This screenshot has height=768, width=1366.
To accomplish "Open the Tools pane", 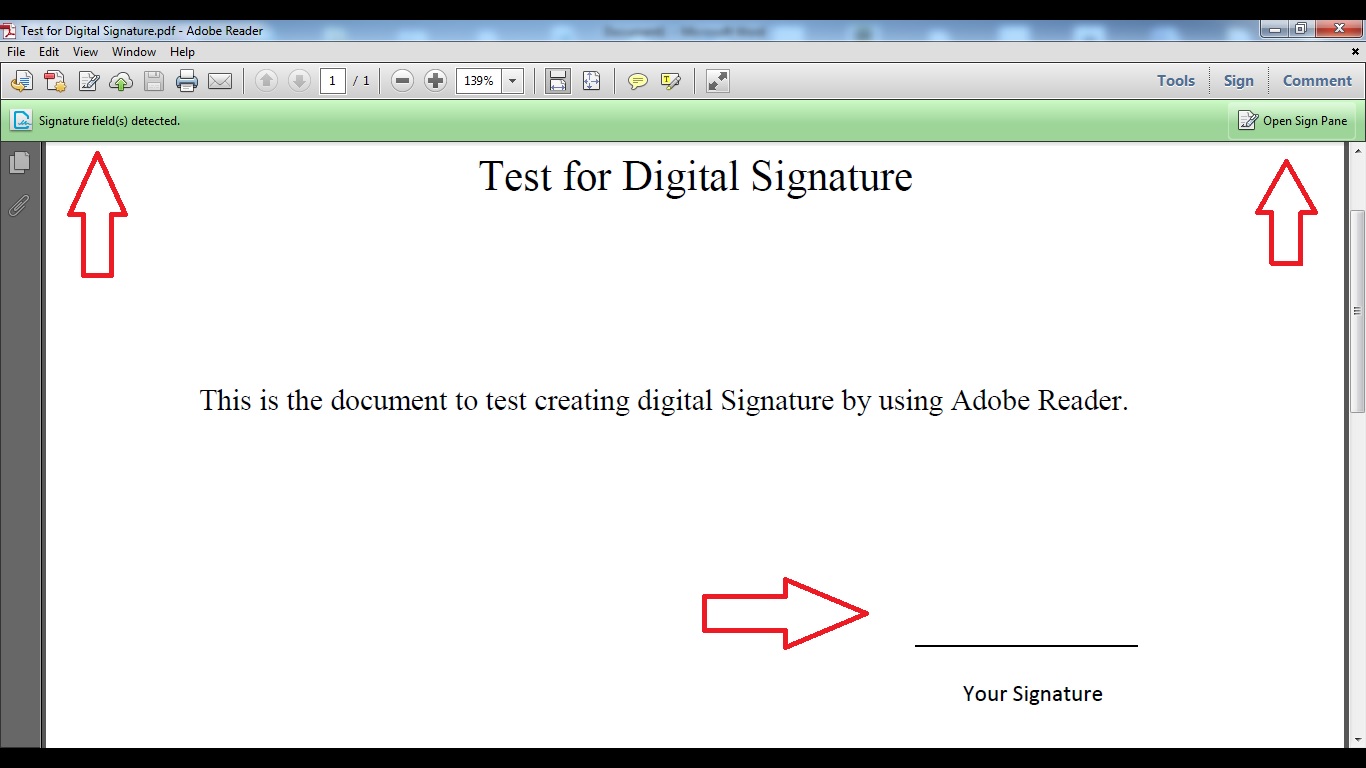I will (x=1176, y=80).
